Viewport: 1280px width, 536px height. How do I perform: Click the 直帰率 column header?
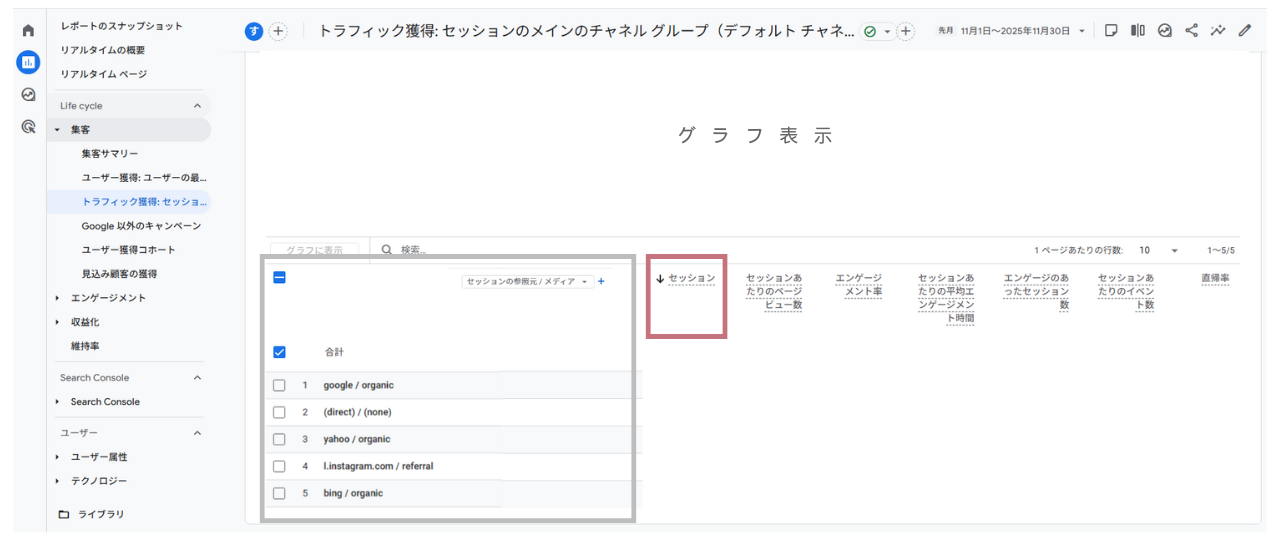coord(1215,278)
